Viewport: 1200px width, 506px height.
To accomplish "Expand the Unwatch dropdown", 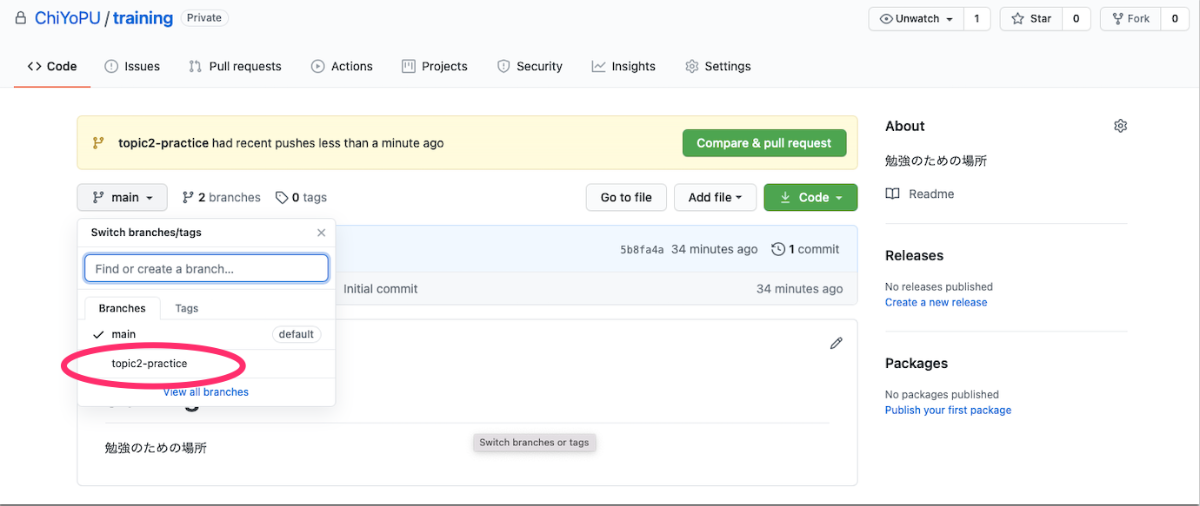I will pyautogui.click(x=916, y=19).
